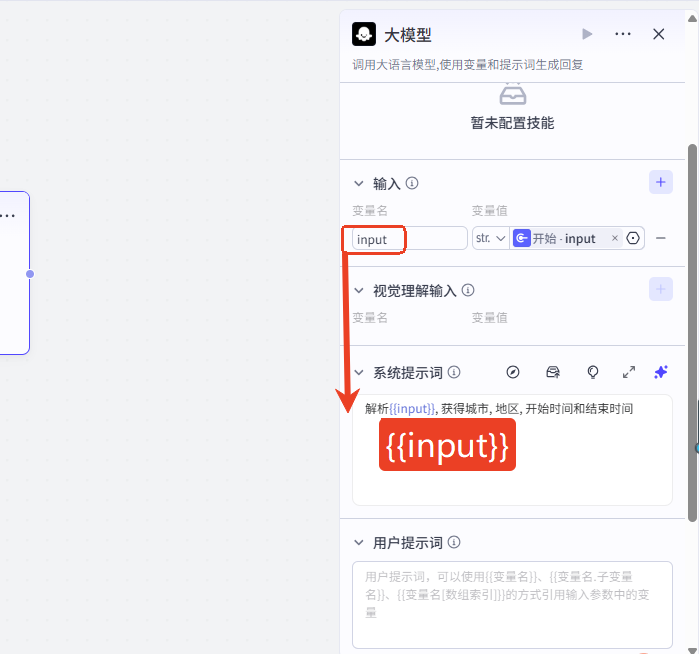Click the {{input}} variable in the prompt
The image size is (699, 654).
412,409
